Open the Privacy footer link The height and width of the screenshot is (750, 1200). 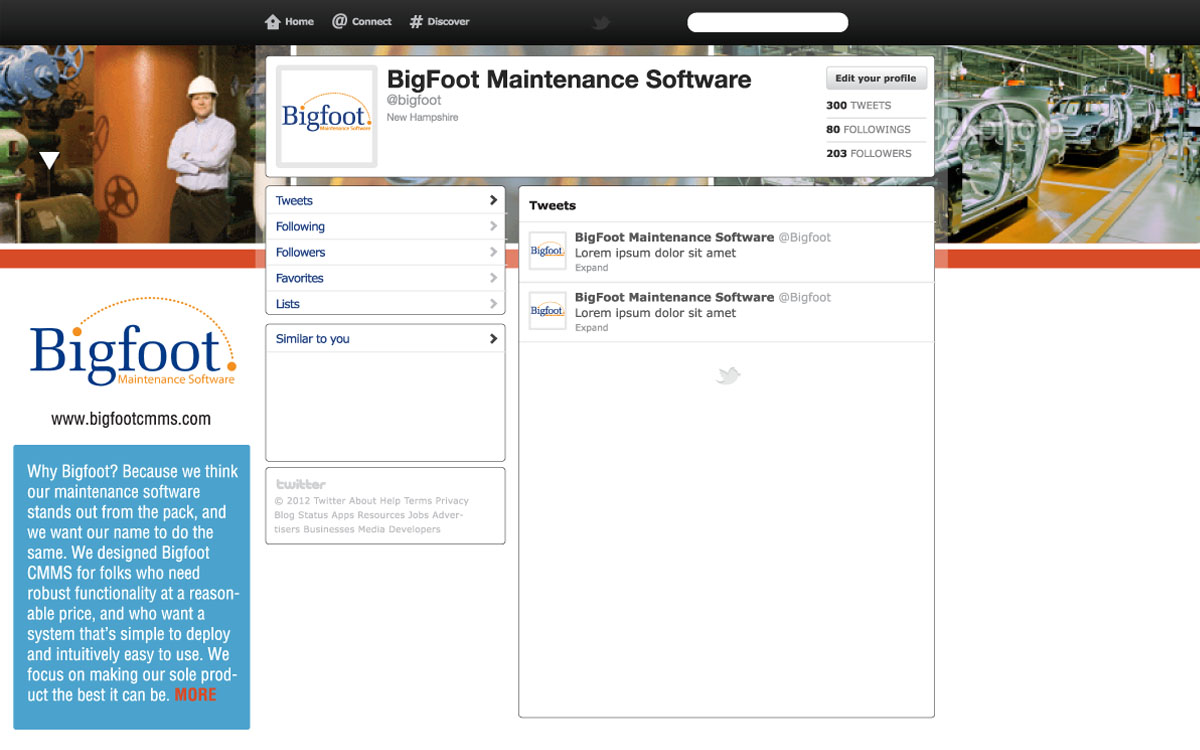[452, 501]
